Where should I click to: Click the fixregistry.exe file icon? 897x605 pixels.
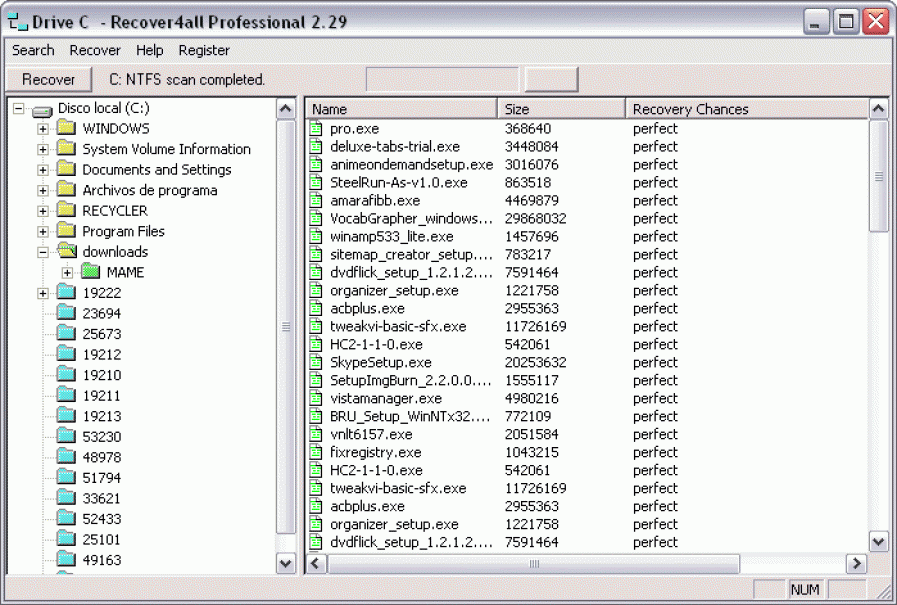click(x=316, y=453)
